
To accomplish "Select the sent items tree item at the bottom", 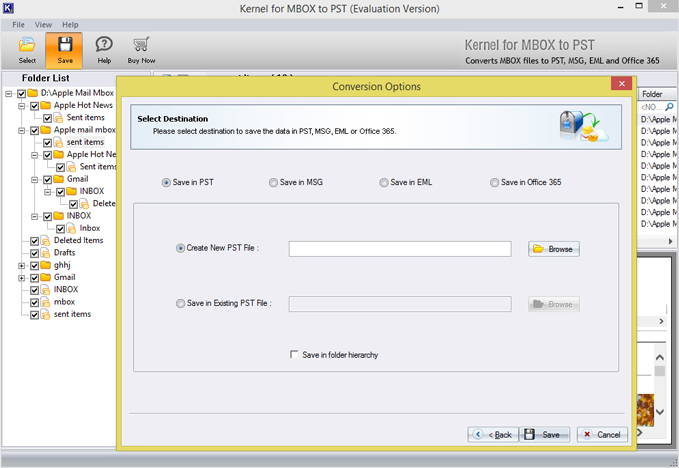I will point(72,314).
